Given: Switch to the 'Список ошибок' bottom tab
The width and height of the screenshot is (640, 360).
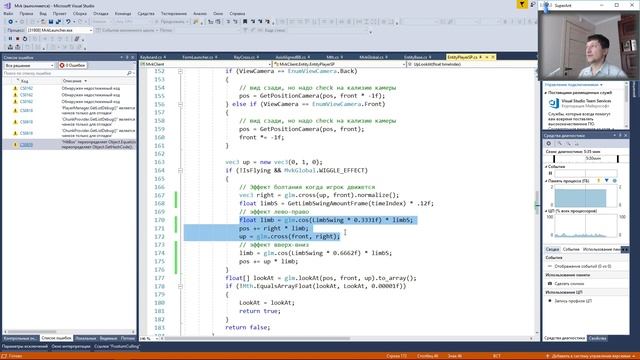Looking at the screenshot, I should click(56, 338).
